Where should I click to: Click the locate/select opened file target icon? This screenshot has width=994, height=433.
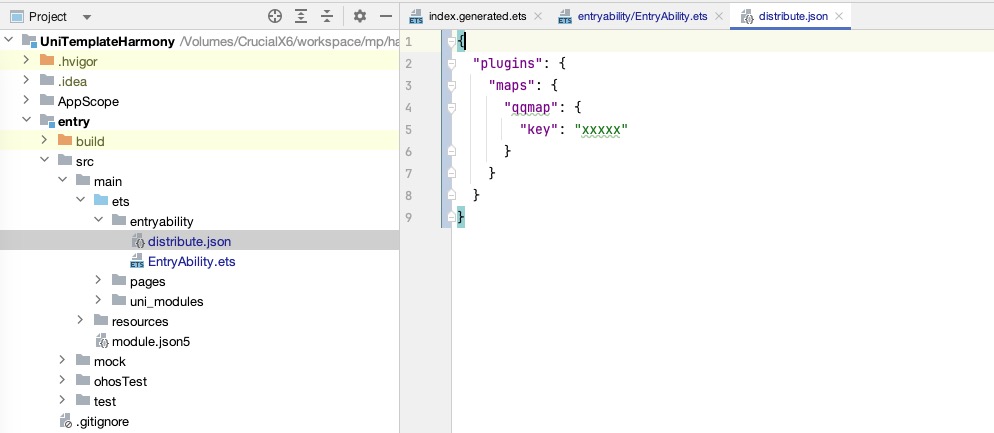tap(275, 17)
